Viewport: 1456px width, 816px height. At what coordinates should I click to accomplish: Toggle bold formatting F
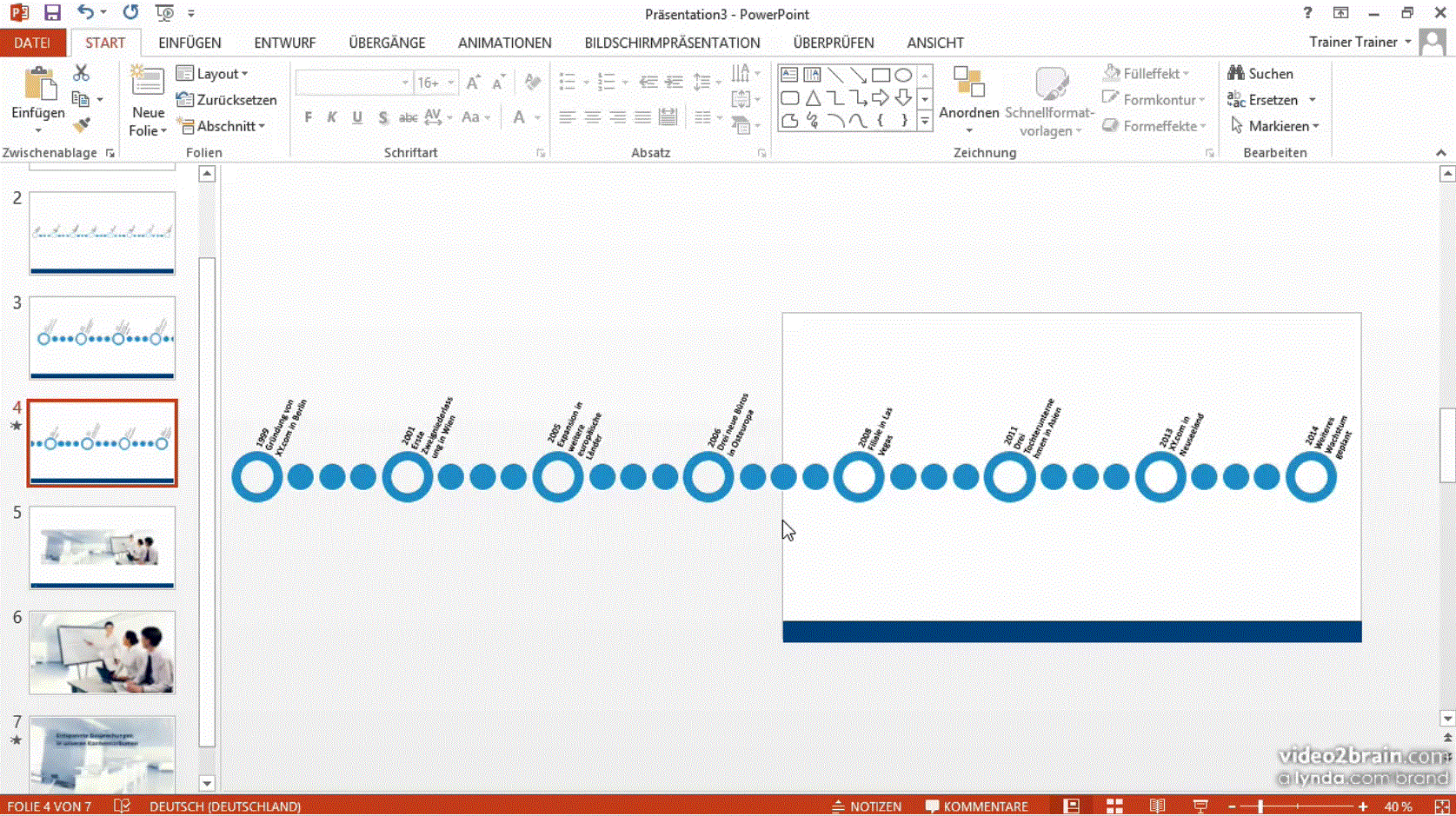click(308, 117)
